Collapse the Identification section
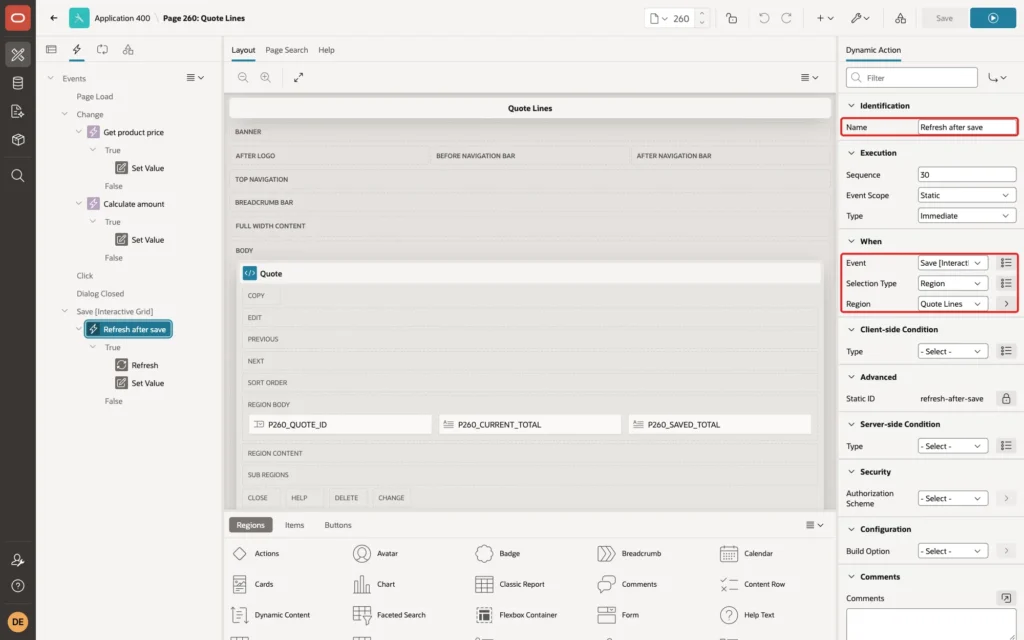Image resolution: width=1024 pixels, height=640 pixels. 851,105
